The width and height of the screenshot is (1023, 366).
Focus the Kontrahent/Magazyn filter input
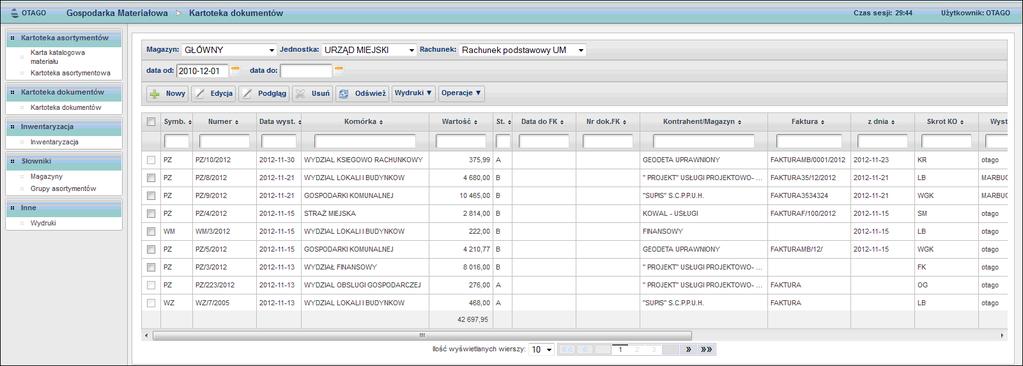704,141
